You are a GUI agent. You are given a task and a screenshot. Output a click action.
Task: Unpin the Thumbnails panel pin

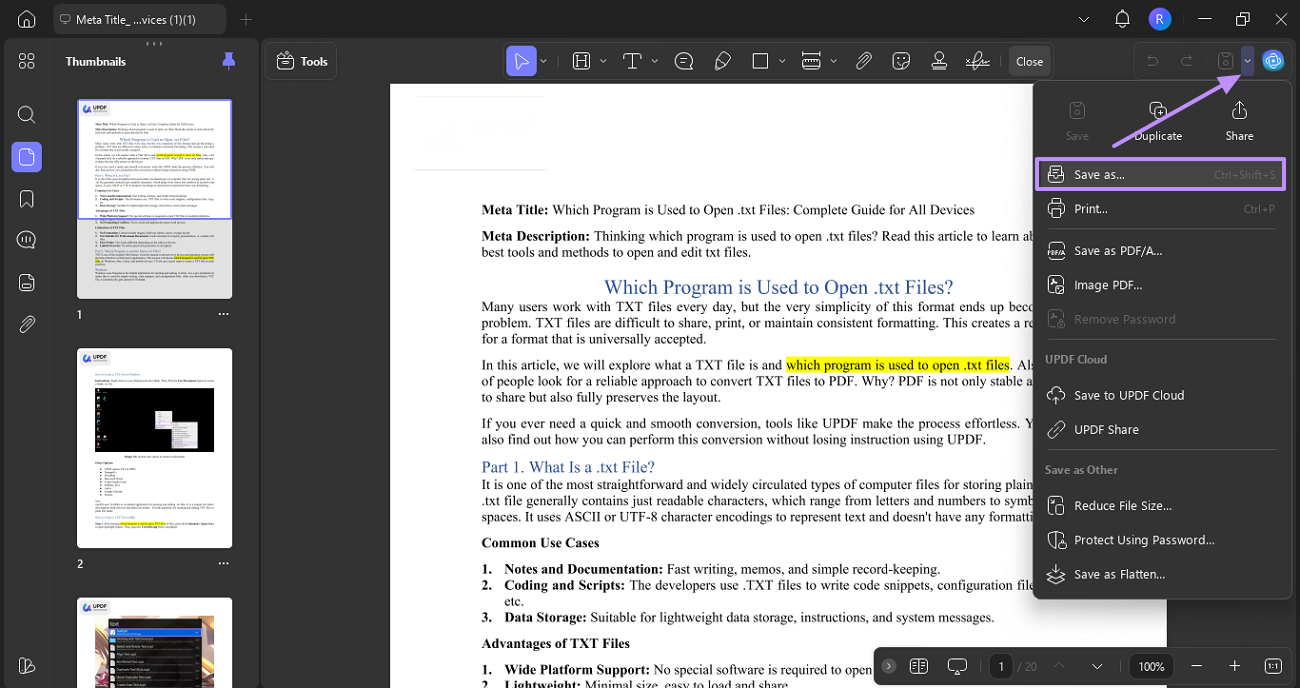(229, 61)
